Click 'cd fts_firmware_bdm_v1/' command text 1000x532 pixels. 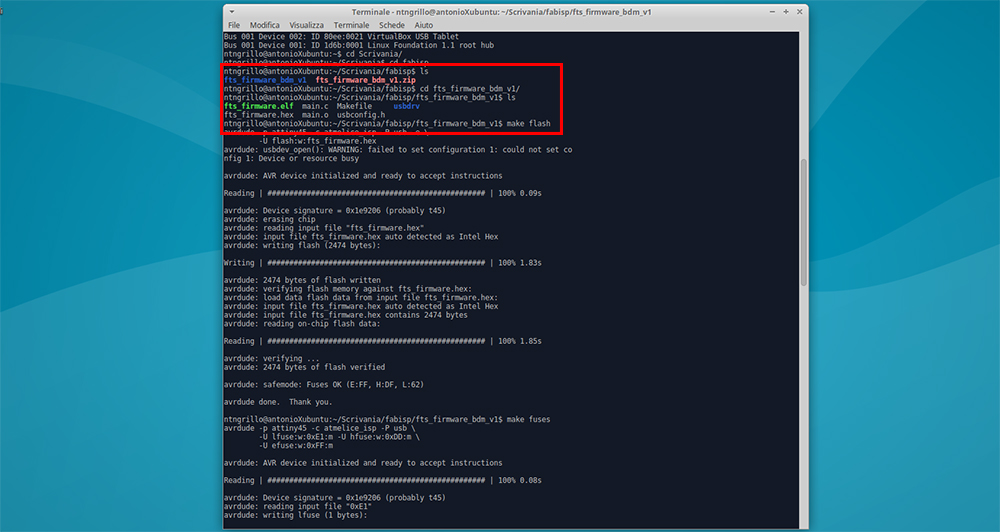click(469, 89)
